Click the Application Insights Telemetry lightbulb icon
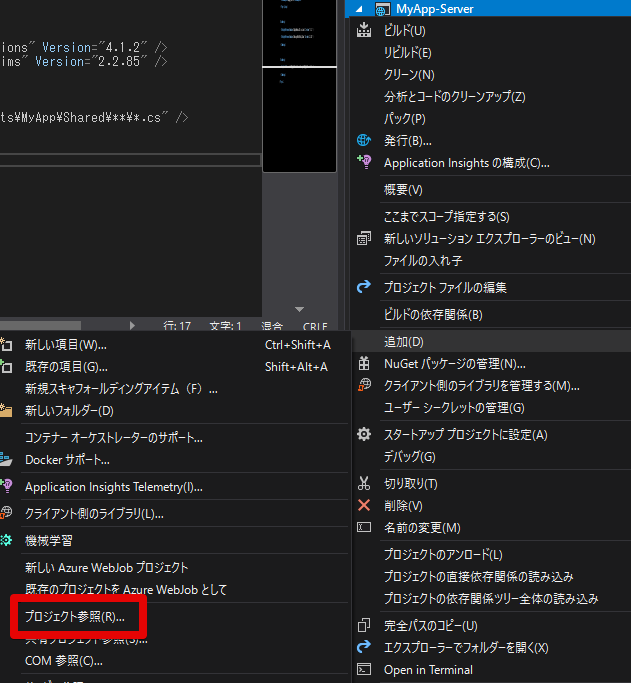The width and height of the screenshot is (631, 683). click(x=6, y=486)
